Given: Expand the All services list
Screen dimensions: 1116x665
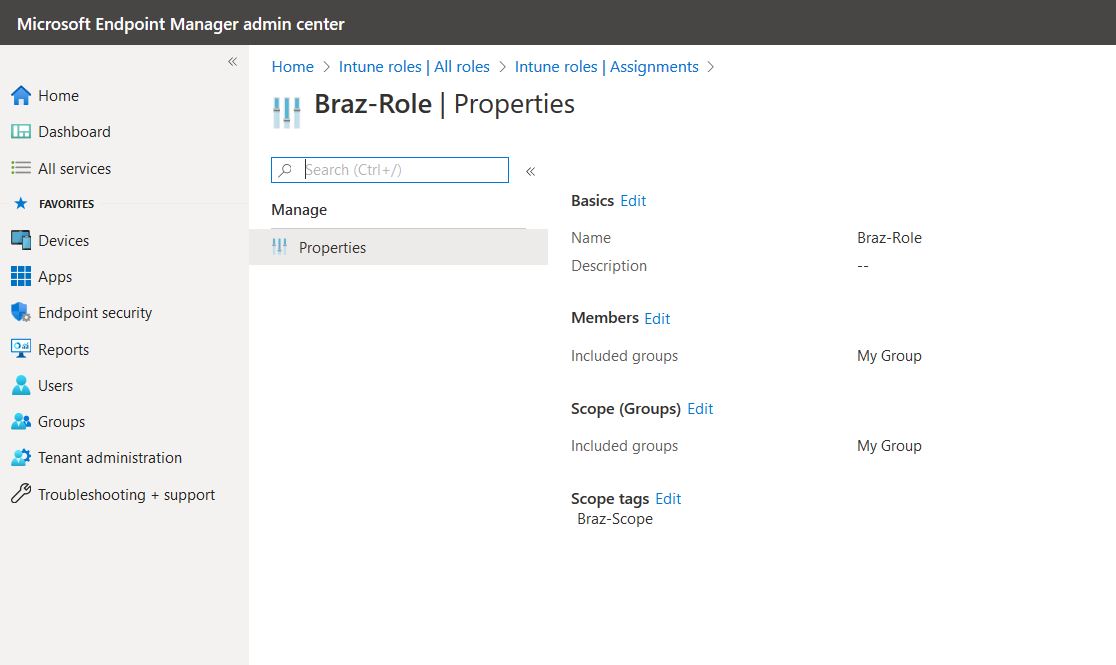Looking at the screenshot, I should [75, 168].
